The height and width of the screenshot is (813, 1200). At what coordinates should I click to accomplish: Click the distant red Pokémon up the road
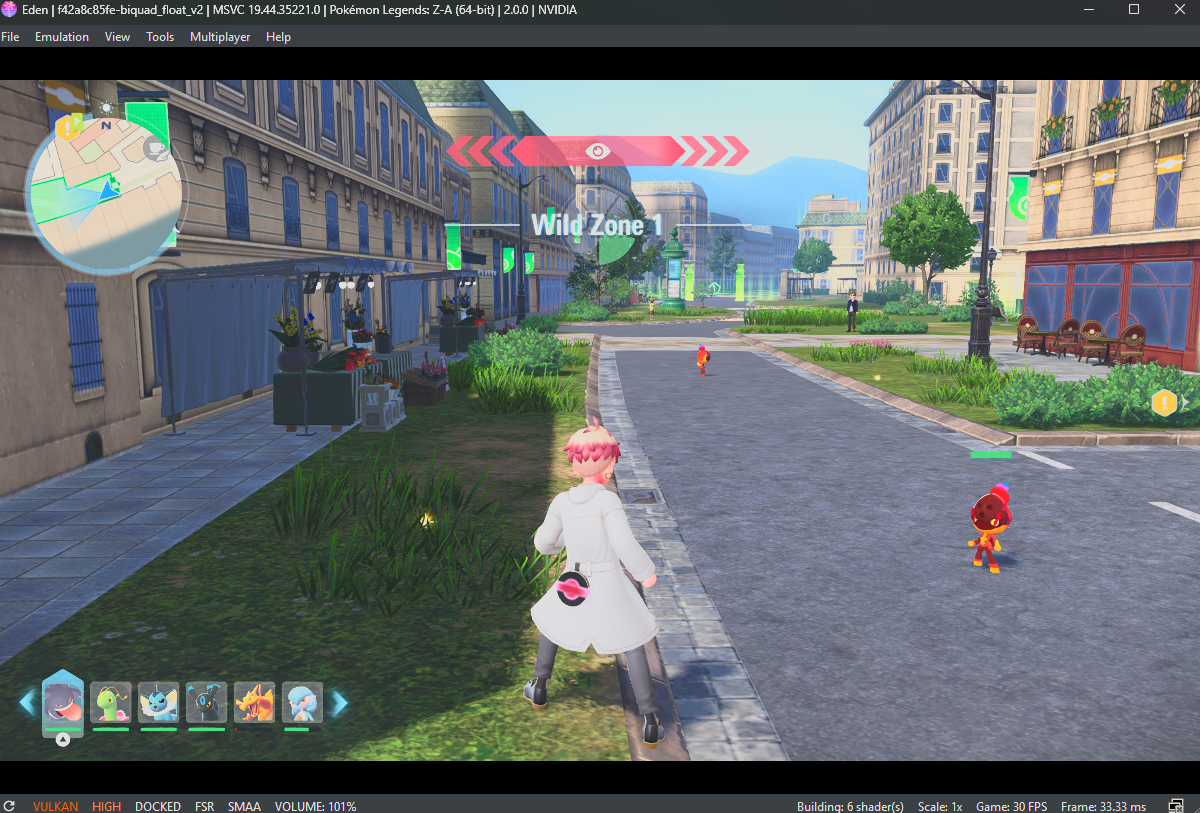click(702, 359)
